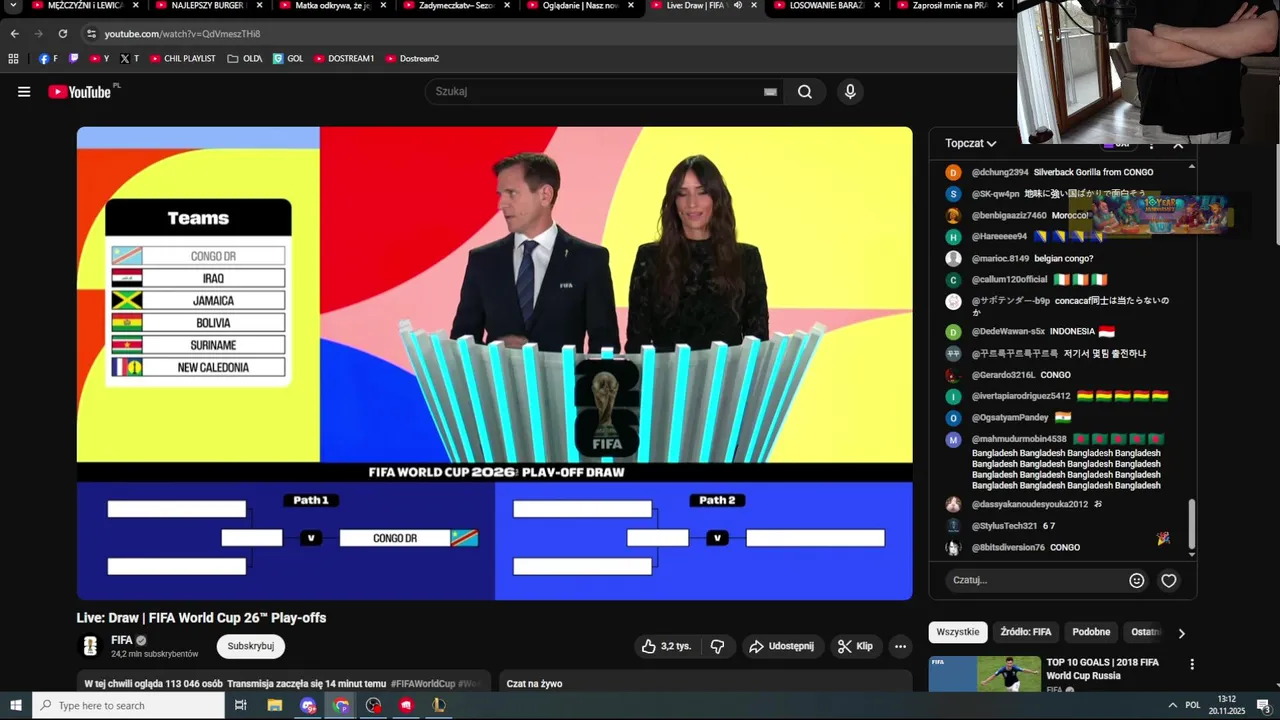Select the Źródło: FIFA filter chip
Viewport: 1280px width, 720px height.
pos(1026,632)
